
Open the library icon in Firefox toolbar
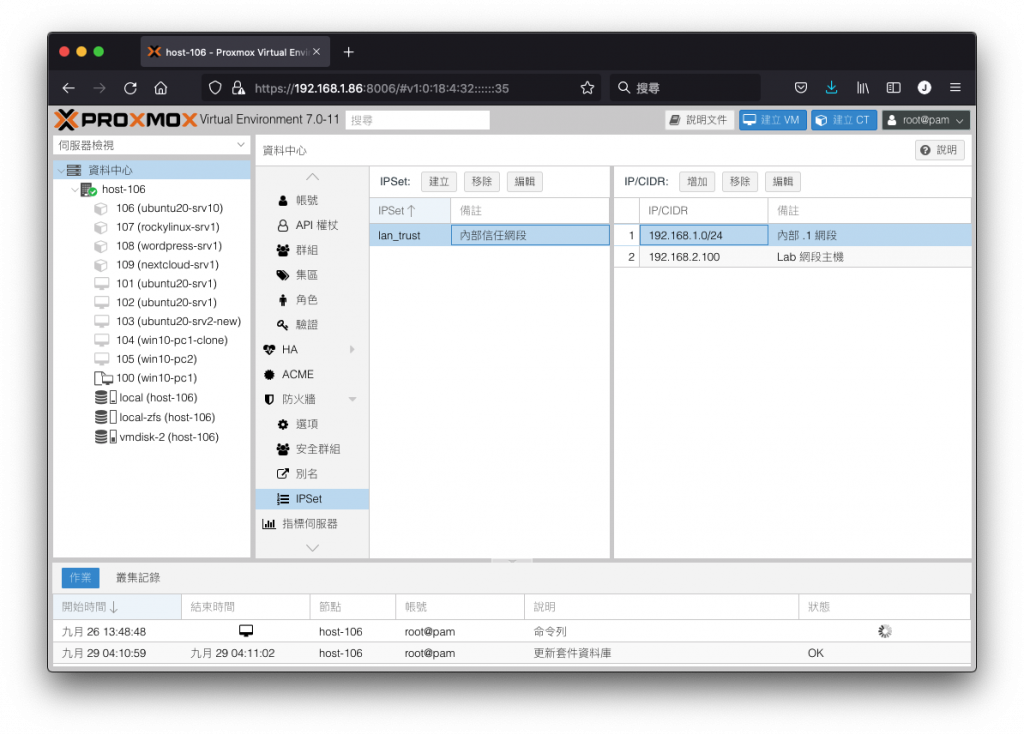pos(863,88)
